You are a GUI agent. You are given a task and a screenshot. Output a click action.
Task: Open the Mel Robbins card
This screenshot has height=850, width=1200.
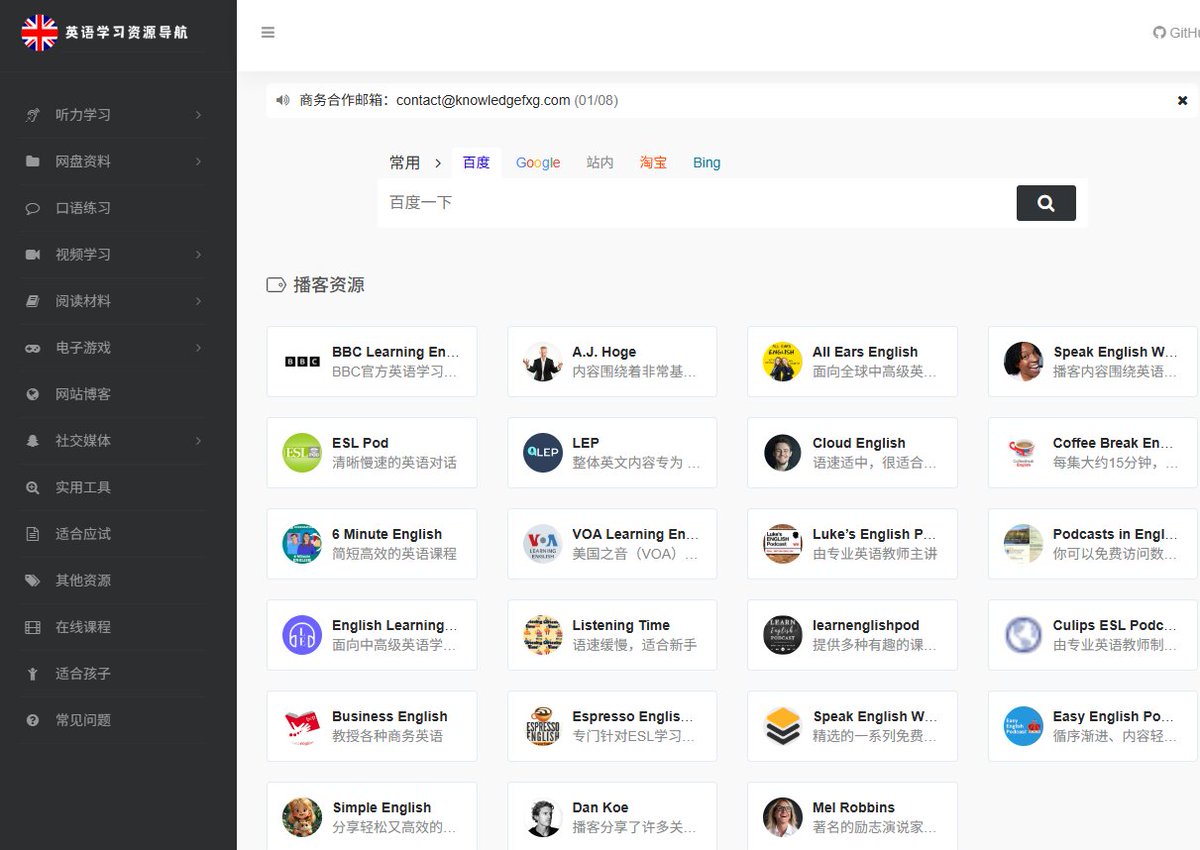pyautogui.click(x=852, y=816)
